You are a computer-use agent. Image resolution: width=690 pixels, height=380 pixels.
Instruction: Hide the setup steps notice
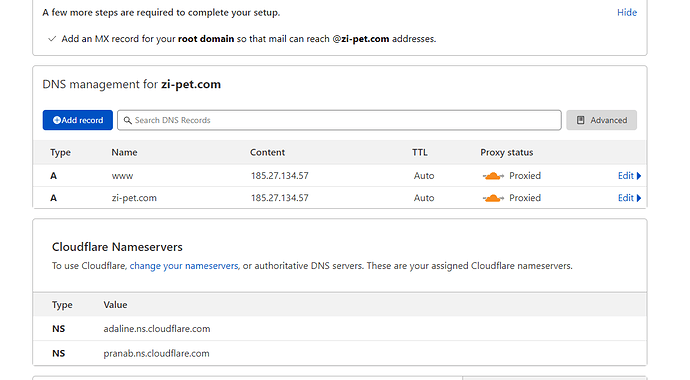pyautogui.click(x=627, y=12)
